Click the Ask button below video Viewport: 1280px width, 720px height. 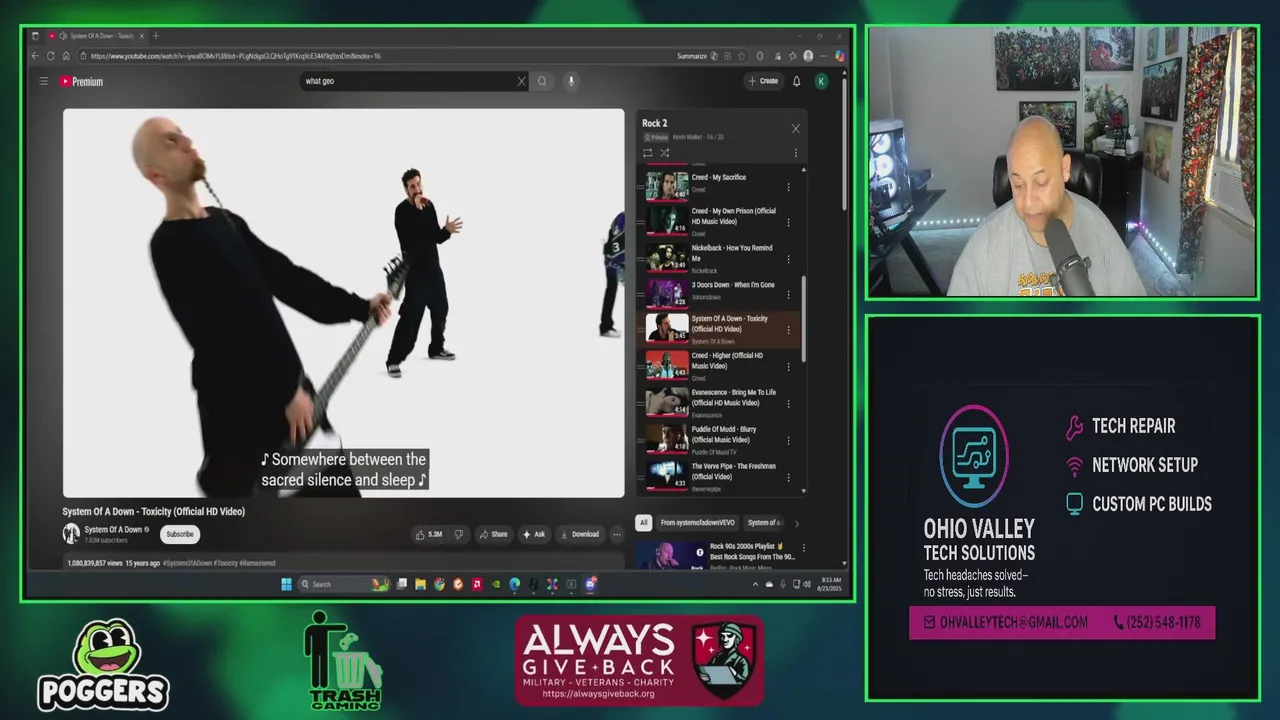coord(534,534)
